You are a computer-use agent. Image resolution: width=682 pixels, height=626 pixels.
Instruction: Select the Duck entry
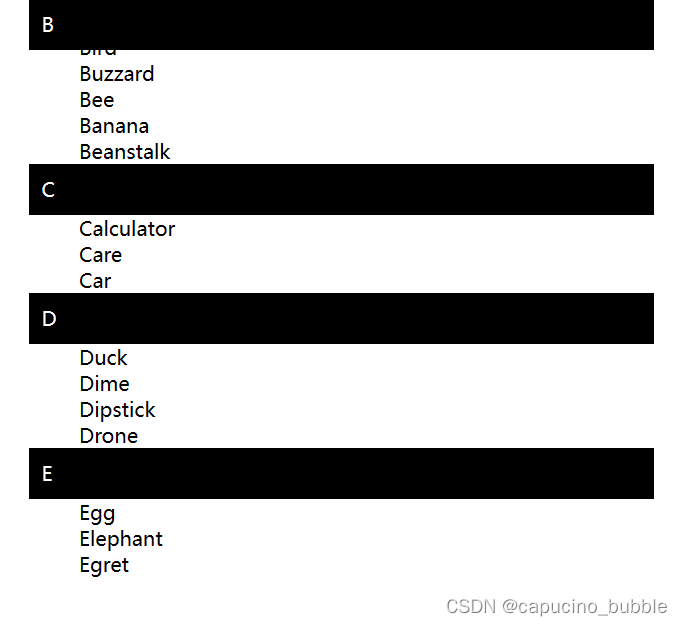click(x=104, y=358)
